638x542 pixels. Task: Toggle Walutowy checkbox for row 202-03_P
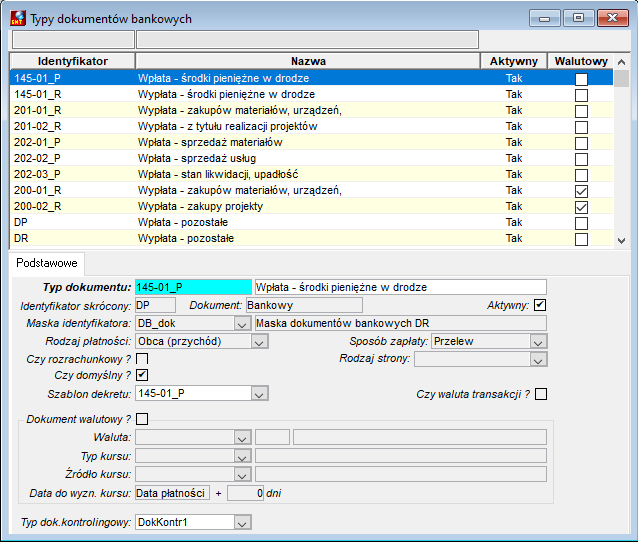[581, 175]
